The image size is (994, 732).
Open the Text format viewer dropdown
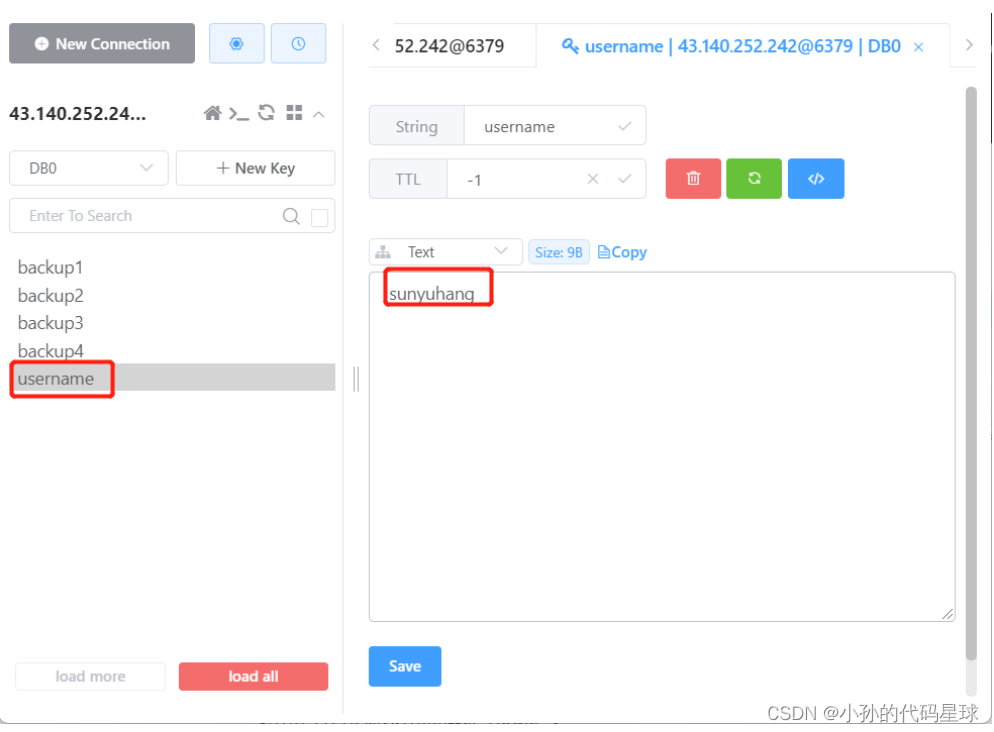(x=446, y=252)
